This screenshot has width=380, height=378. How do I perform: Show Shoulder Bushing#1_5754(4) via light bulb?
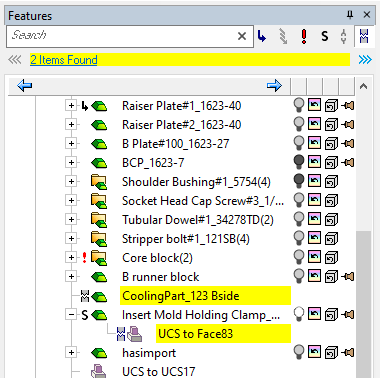(x=299, y=181)
